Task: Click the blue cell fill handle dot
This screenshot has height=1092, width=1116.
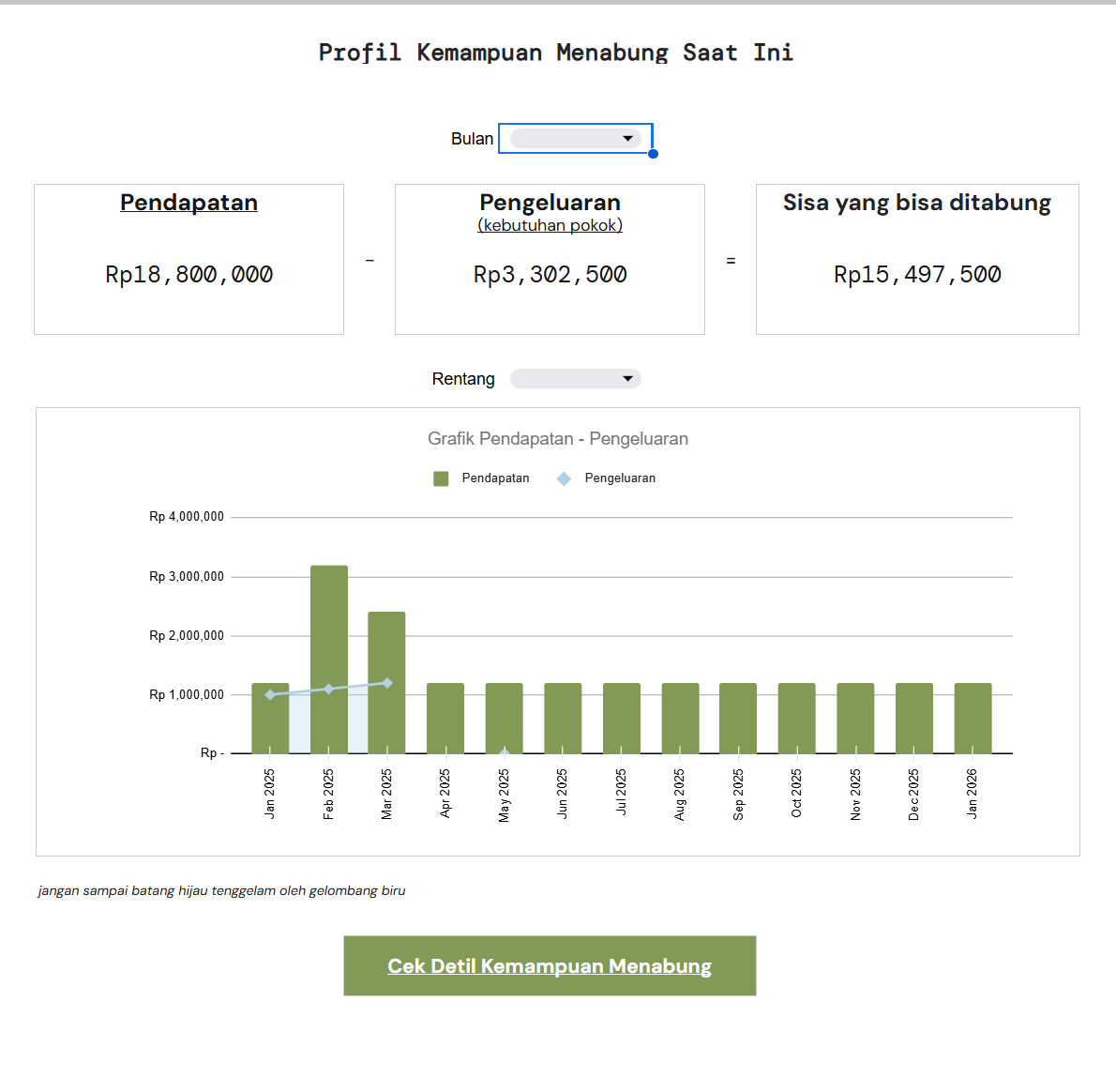Action: 653,154
